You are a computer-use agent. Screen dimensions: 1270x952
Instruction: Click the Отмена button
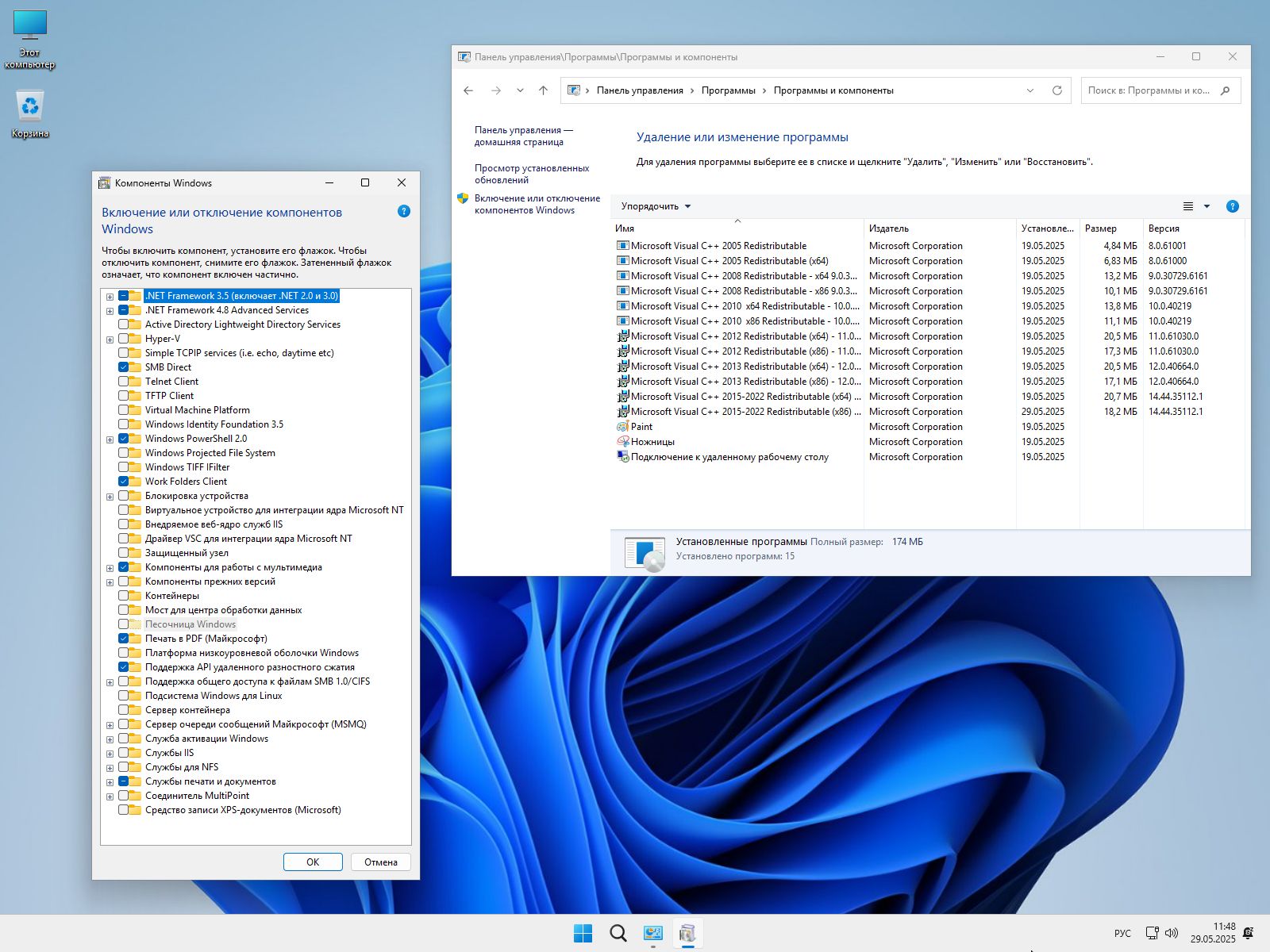(381, 862)
